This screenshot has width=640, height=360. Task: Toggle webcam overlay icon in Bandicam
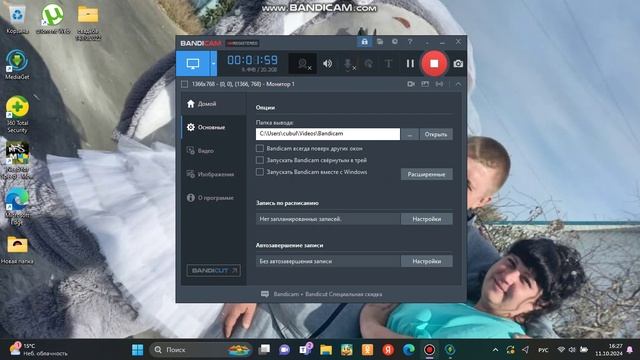pyautogui.click(x=302, y=64)
